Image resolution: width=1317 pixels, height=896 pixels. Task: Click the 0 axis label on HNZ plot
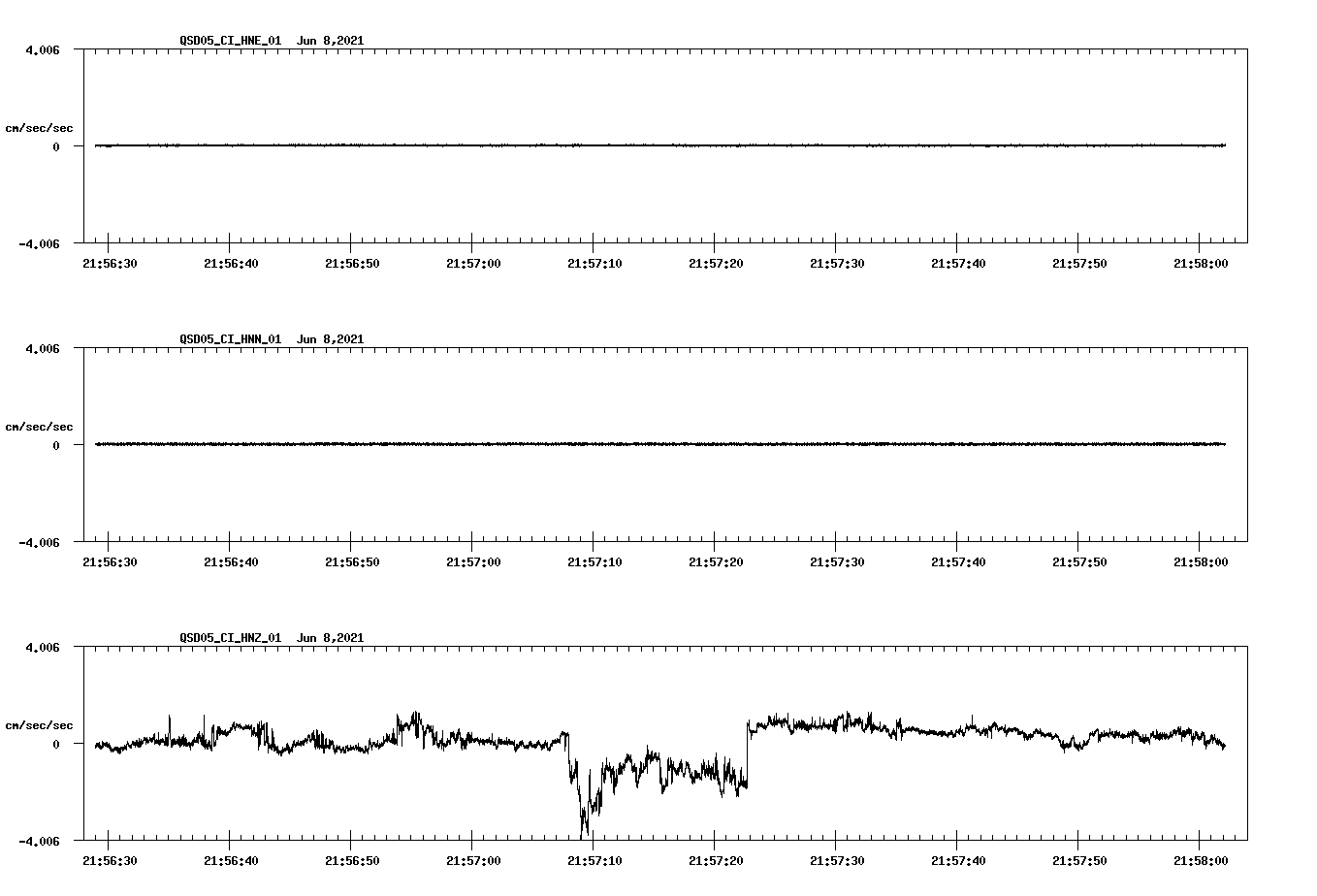tap(56, 744)
